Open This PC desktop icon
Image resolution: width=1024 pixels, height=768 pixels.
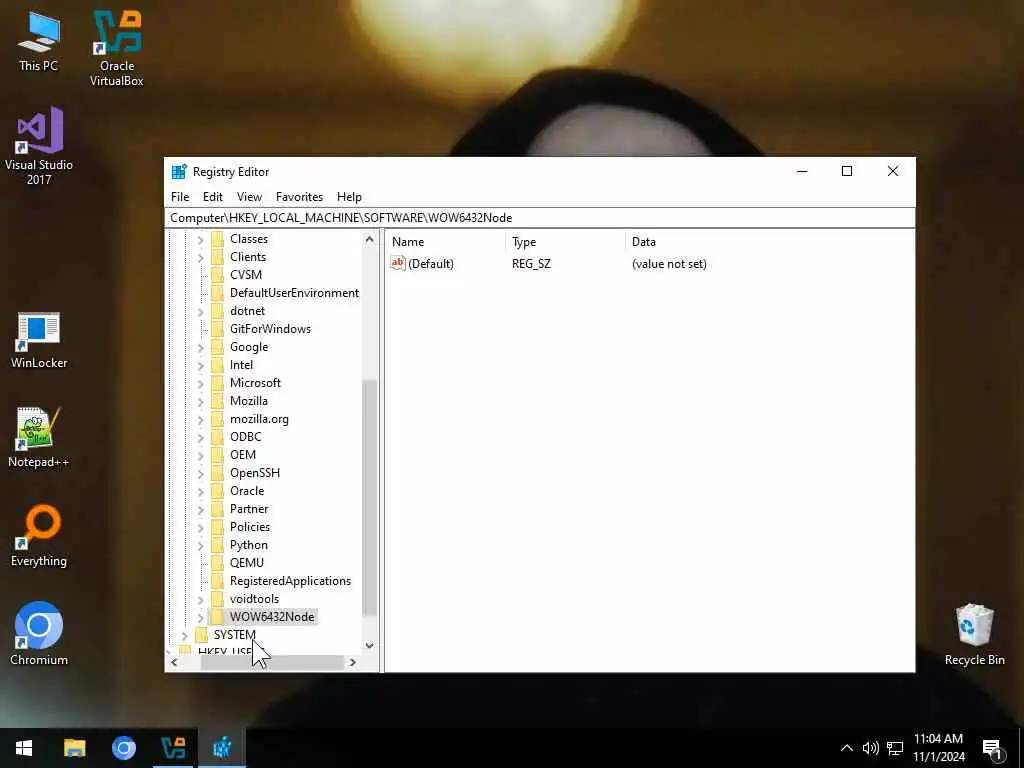[38, 41]
